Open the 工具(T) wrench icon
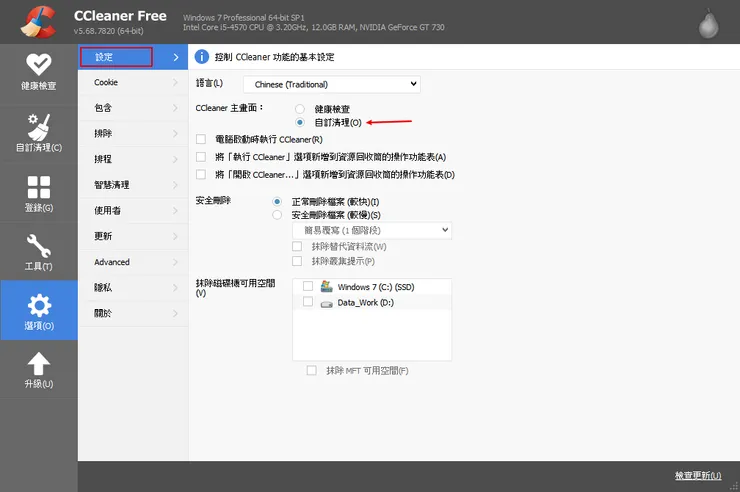 (39, 246)
